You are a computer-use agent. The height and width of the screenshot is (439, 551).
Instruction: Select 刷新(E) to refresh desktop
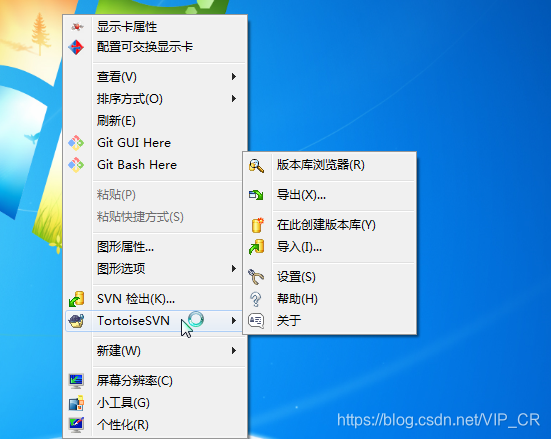pyautogui.click(x=155, y=121)
